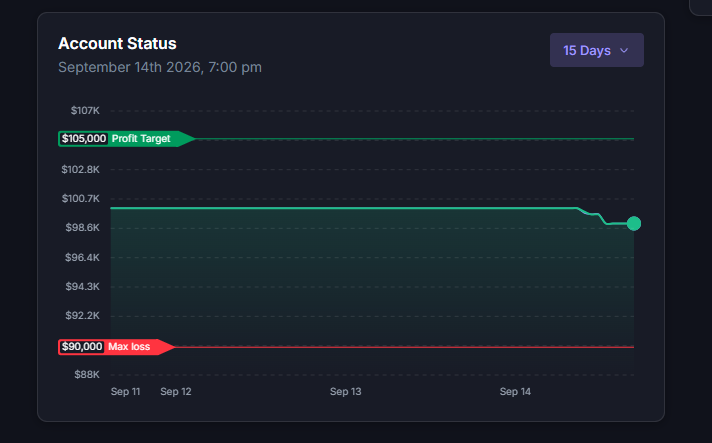The width and height of the screenshot is (712, 443).
Task: Click the green Profit Target line
Action: pyautogui.click(x=415, y=138)
